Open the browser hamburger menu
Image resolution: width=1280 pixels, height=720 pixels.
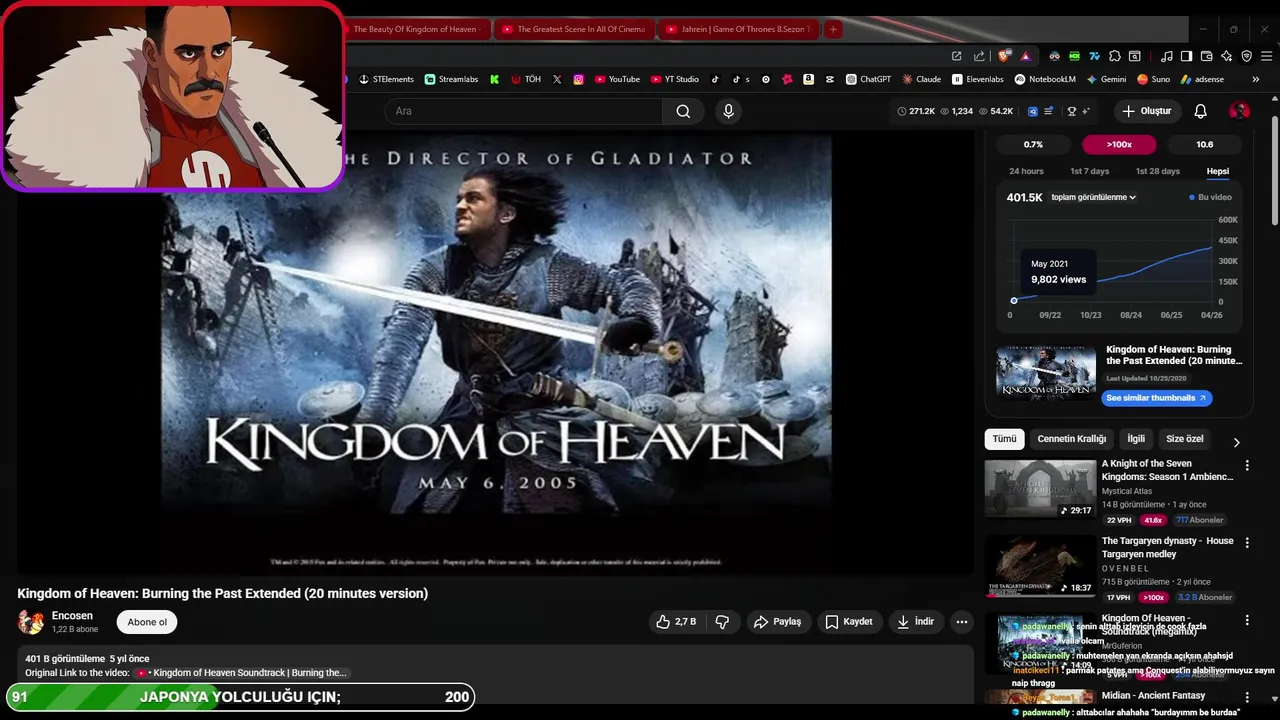coord(1265,56)
